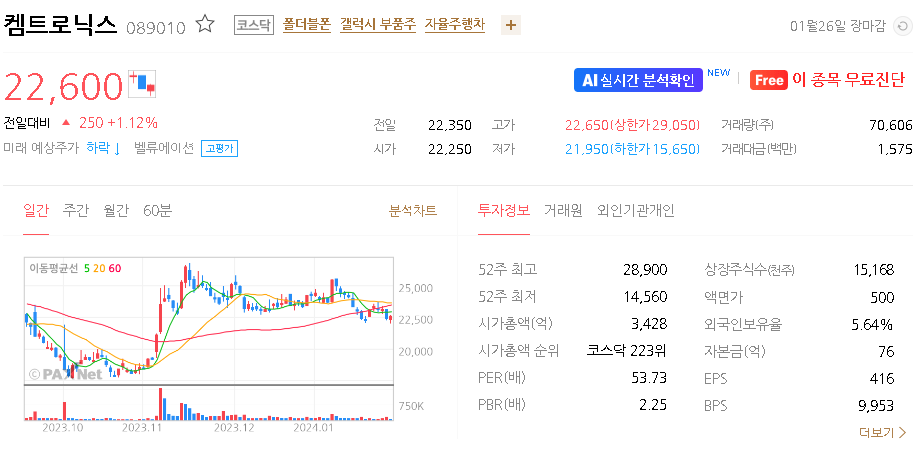
Task: Refresh quote using circular arrow icon
Action: click(x=903, y=26)
